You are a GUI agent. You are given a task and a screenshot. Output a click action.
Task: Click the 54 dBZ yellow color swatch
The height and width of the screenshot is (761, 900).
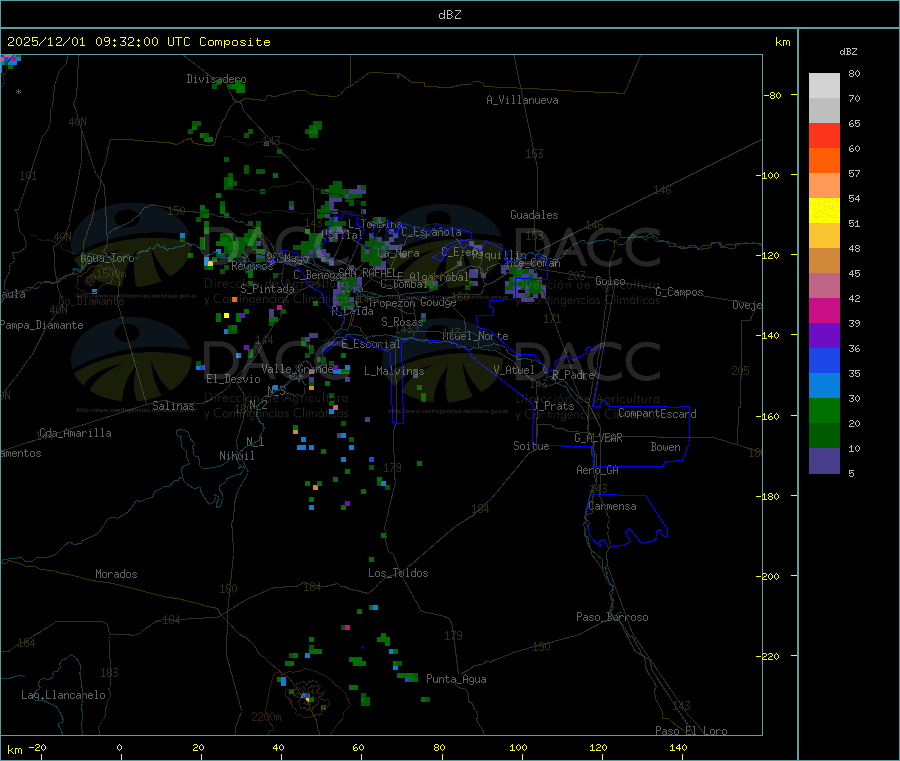824,211
